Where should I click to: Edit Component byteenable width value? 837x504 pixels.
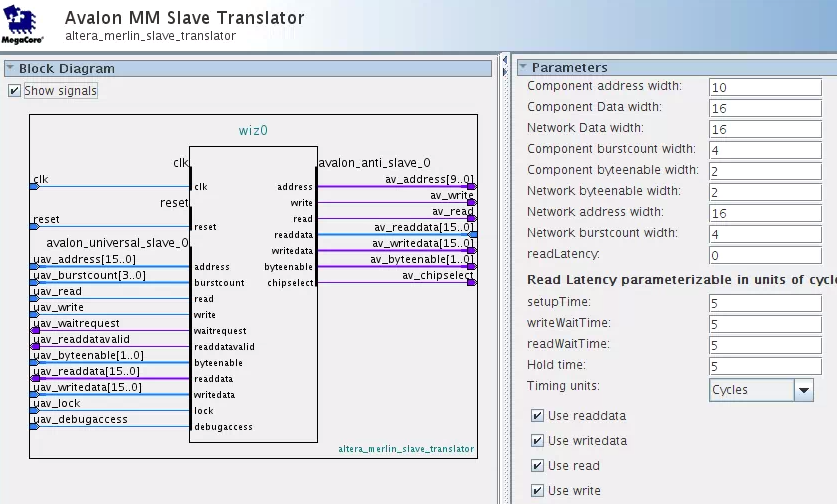point(765,171)
